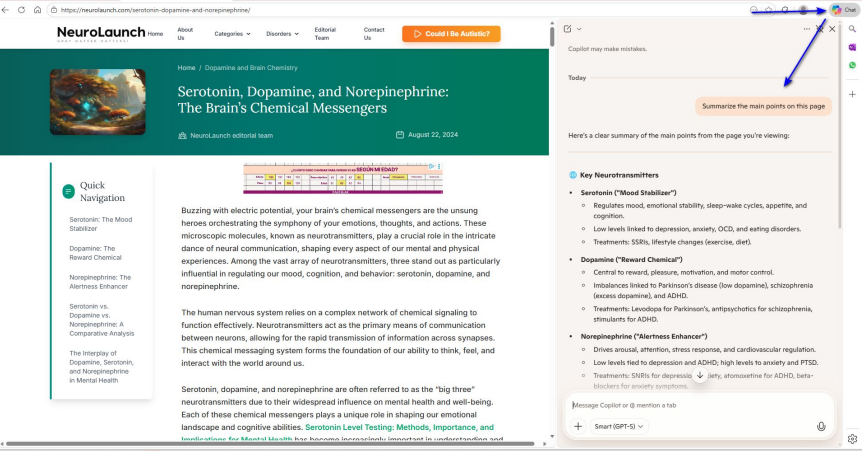Click the calendar icon beside August 22, 2024
Image resolution: width=865 pixels, height=451 pixels.
[400, 135]
